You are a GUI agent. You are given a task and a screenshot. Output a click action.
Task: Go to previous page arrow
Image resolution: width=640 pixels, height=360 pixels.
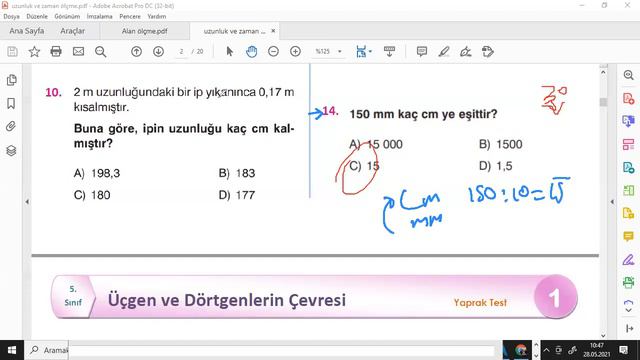[x=136, y=51]
